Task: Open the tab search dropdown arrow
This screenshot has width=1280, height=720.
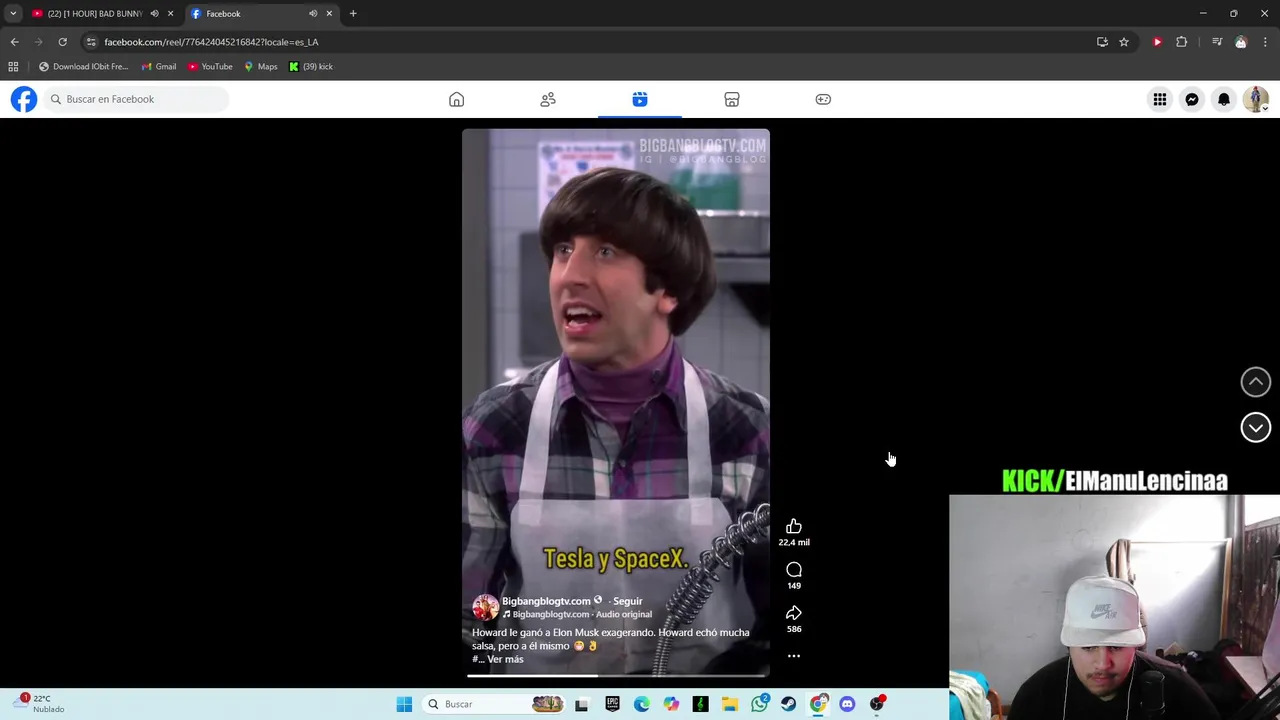Action: pos(13,14)
